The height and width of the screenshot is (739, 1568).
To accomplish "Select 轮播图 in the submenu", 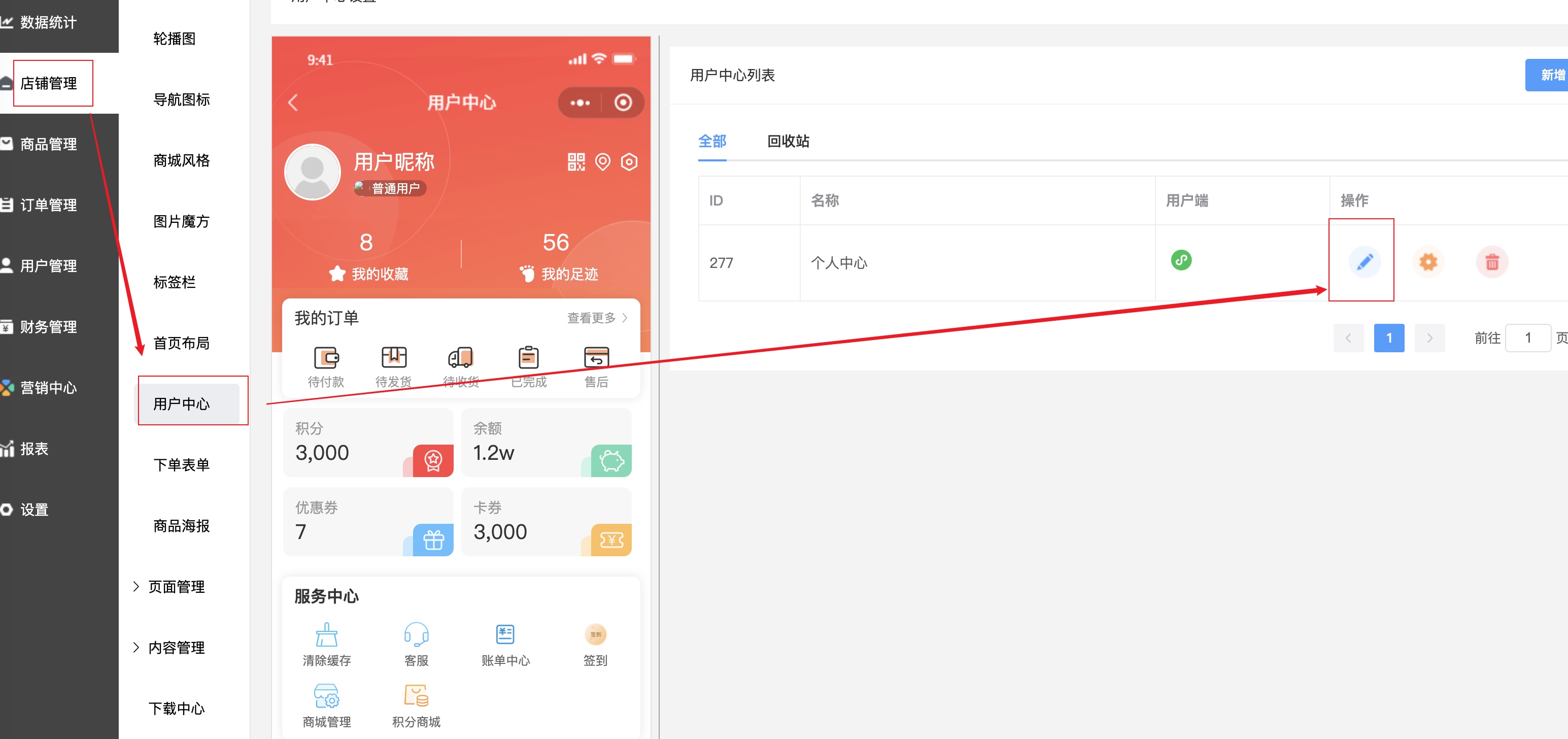I will coord(174,39).
